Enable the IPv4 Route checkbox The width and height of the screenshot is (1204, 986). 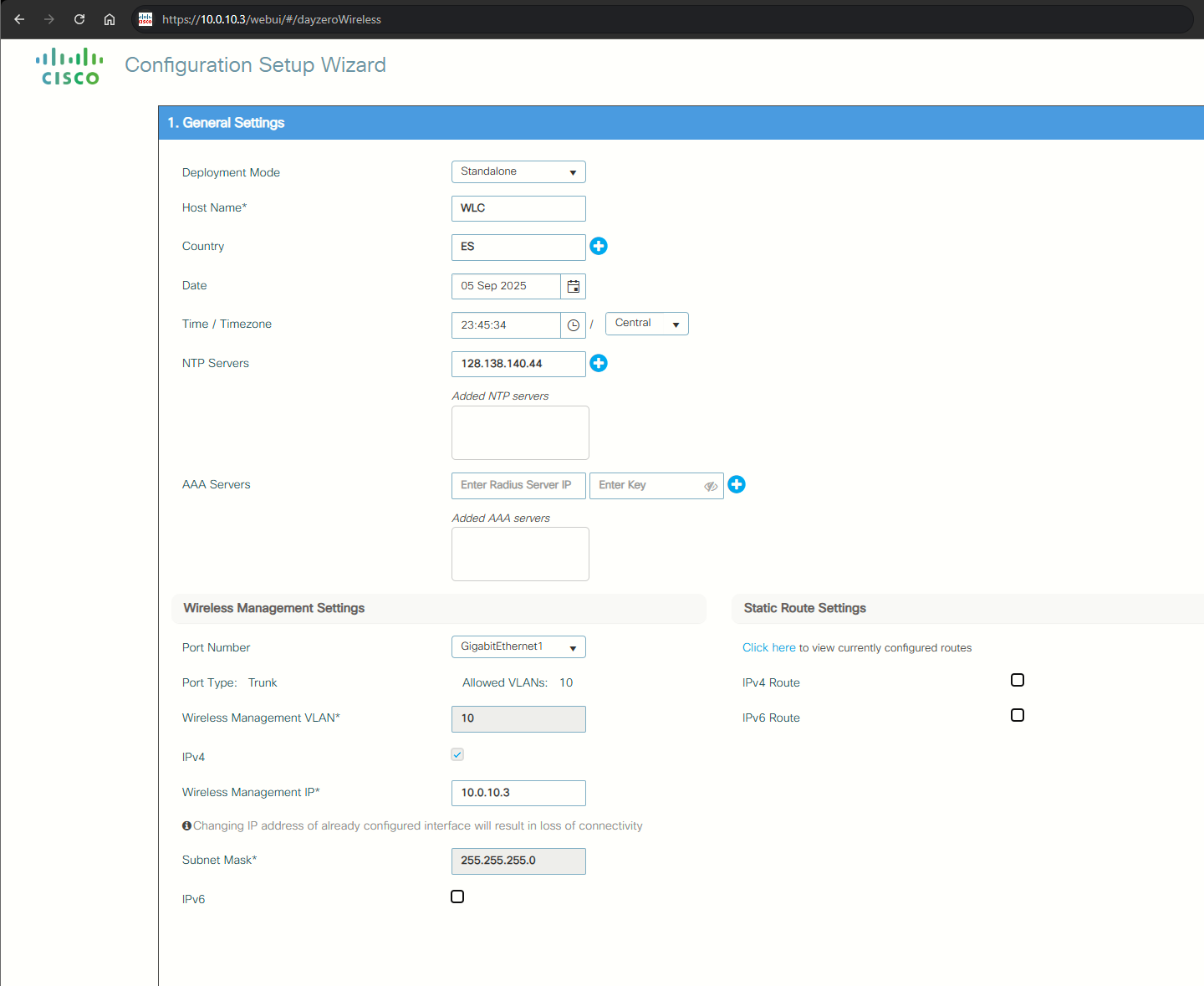coord(1018,680)
